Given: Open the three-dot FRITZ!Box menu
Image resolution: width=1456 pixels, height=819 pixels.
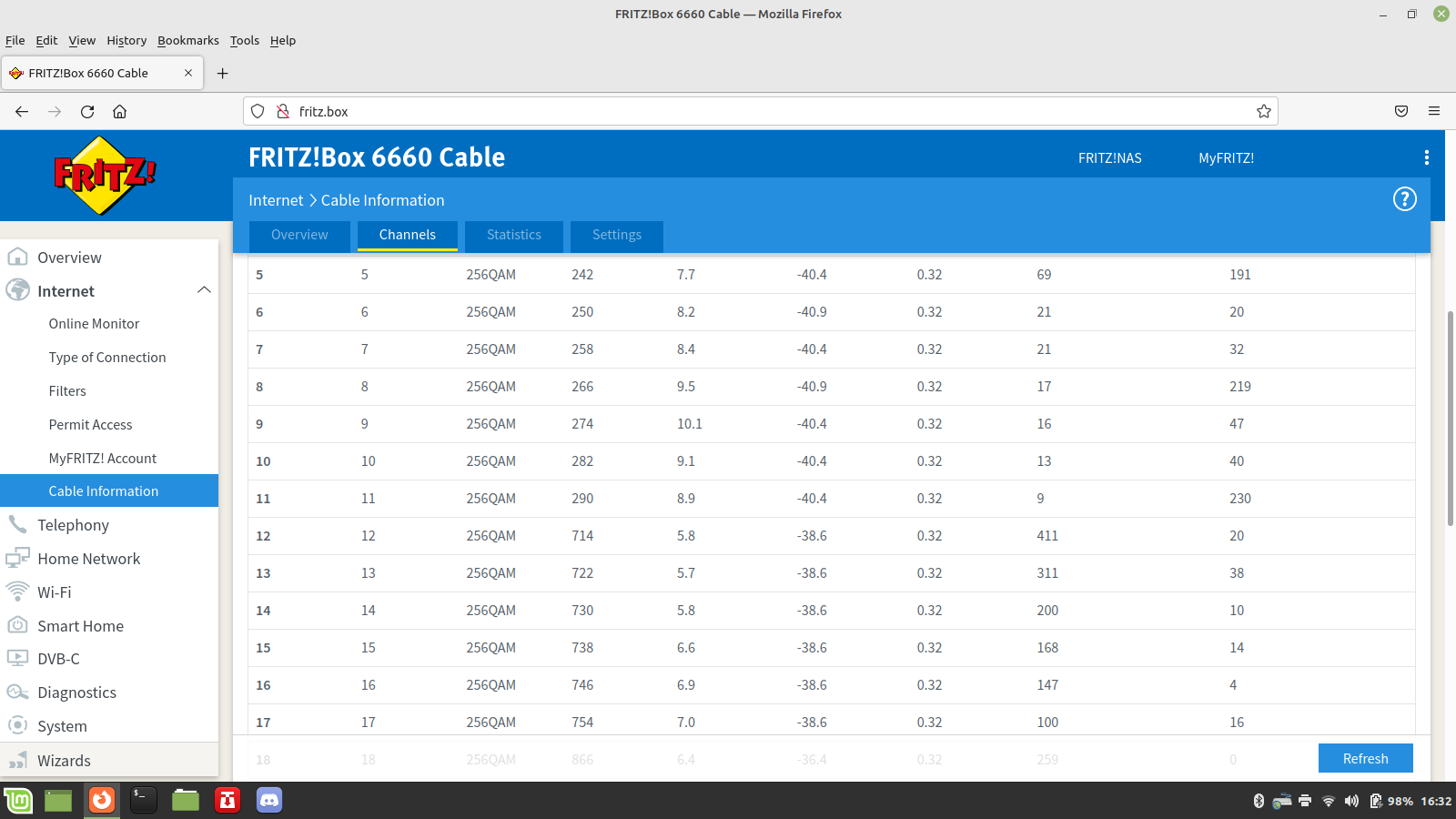Looking at the screenshot, I should [1426, 157].
